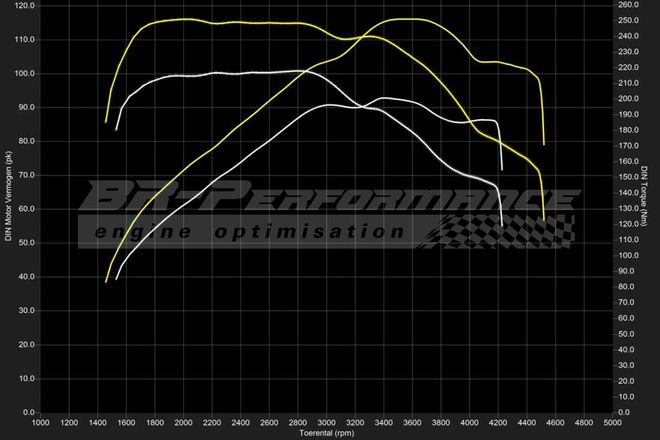Click the 3000 rpm x-axis tick label
The width and height of the screenshot is (660, 440).
(327, 423)
